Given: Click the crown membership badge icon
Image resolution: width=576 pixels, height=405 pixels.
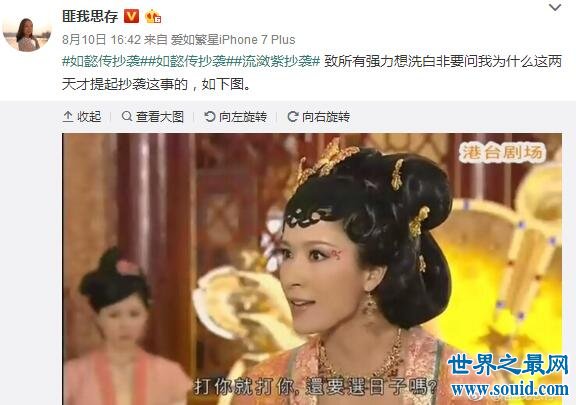Looking at the screenshot, I should tap(152, 17).
